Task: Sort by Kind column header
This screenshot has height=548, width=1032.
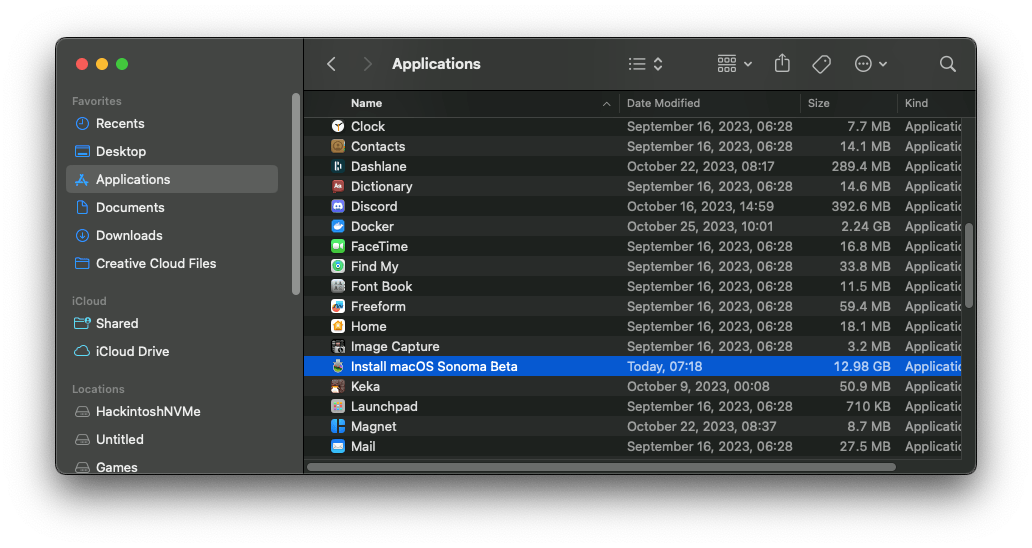Action: [916, 103]
